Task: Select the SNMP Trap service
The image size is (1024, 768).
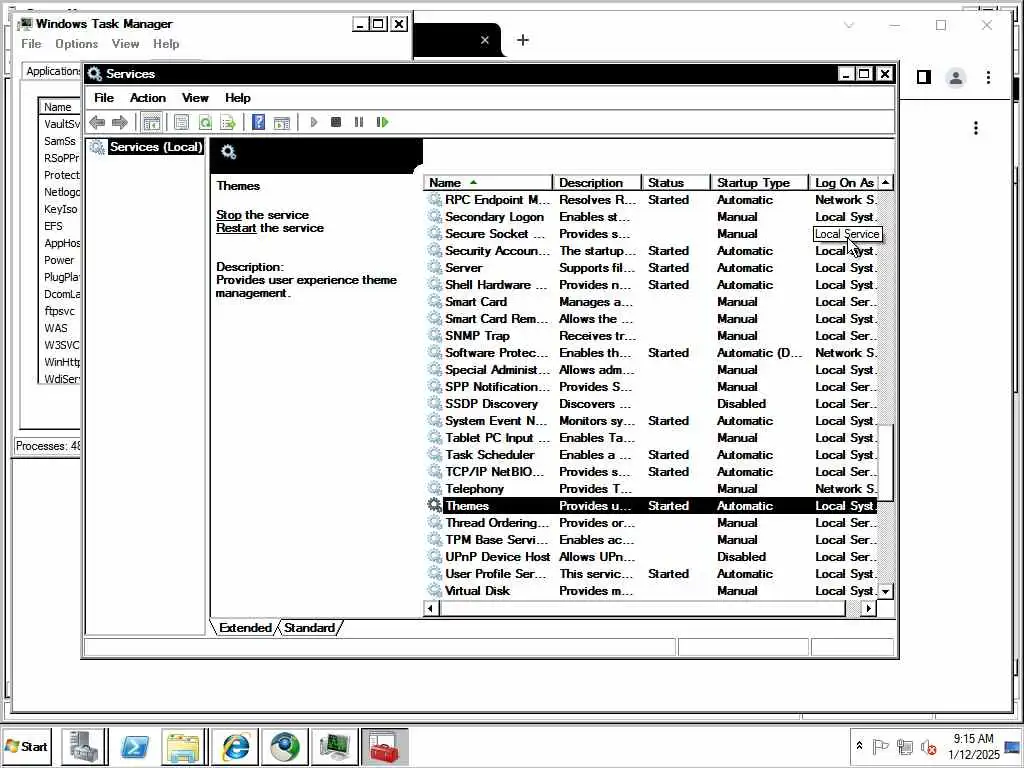Action: tap(651, 336)
